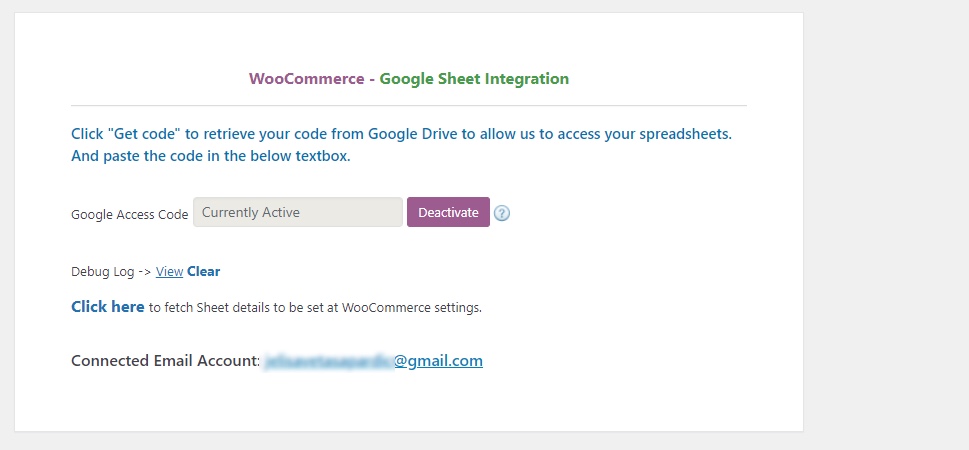Click the "Get code" instruction sentence
Screen dimensions: 969x450
(401, 134)
